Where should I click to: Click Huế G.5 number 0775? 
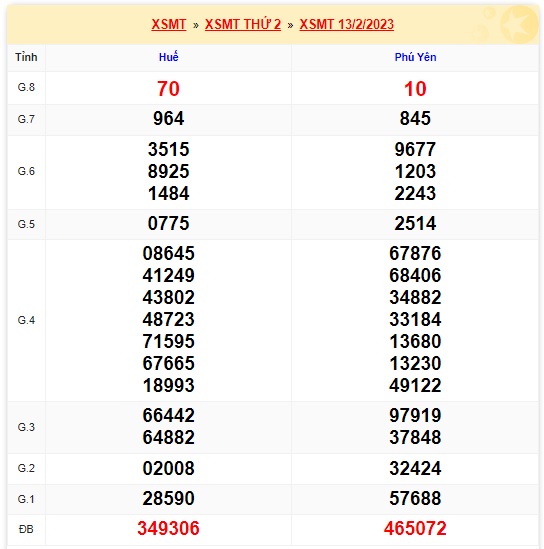[x=168, y=224]
